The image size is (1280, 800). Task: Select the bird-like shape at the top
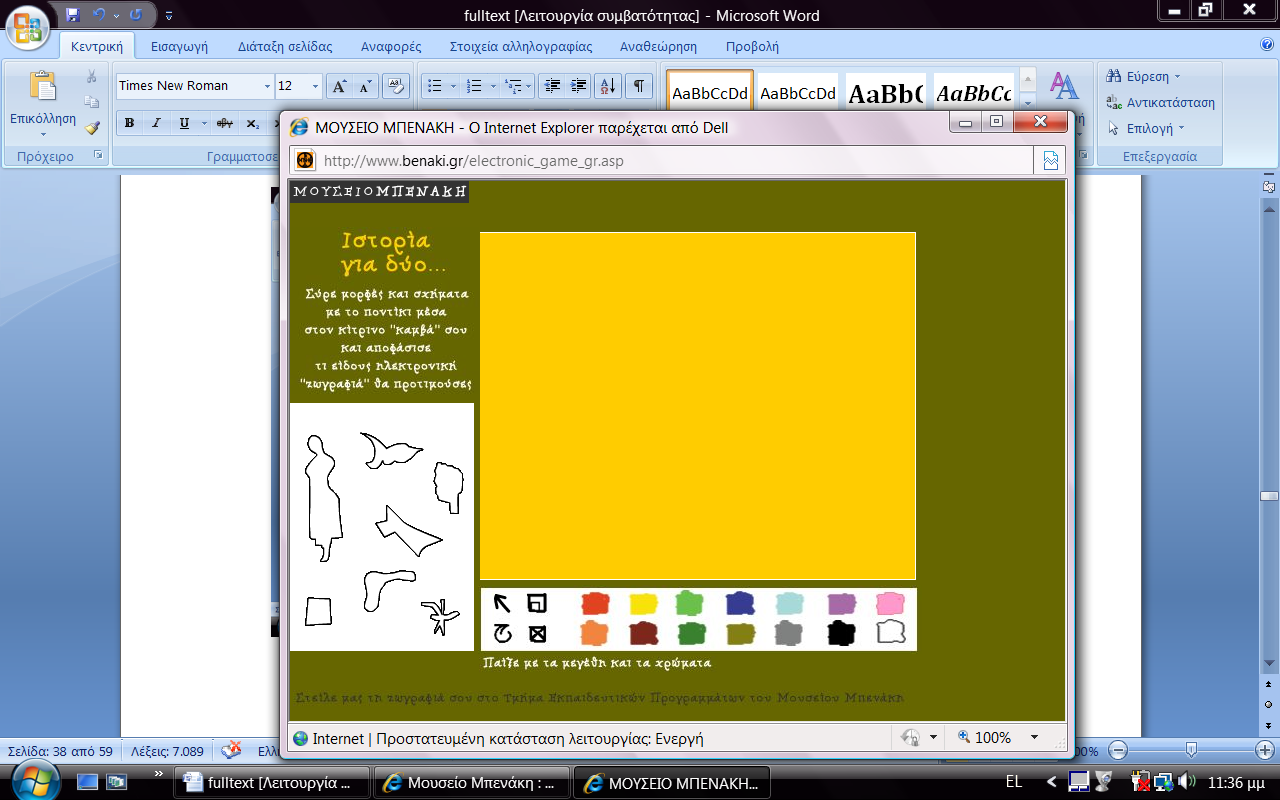(x=391, y=450)
